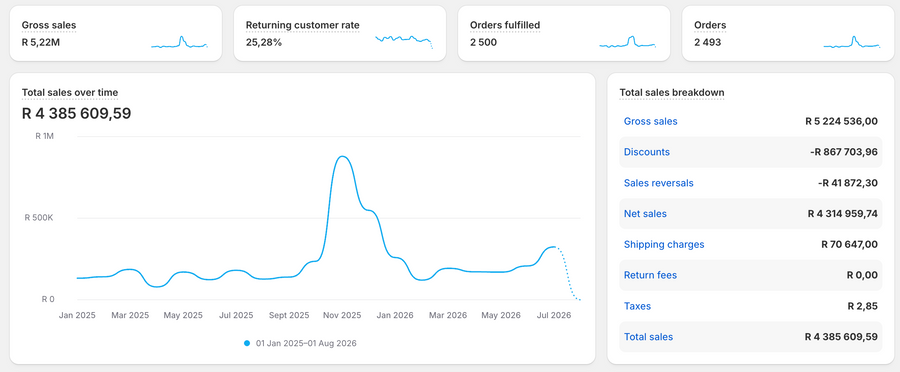Select legend label 01 Jan 2025–01 Aug 2026
This screenshot has width=900, height=372.
pos(306,343)
